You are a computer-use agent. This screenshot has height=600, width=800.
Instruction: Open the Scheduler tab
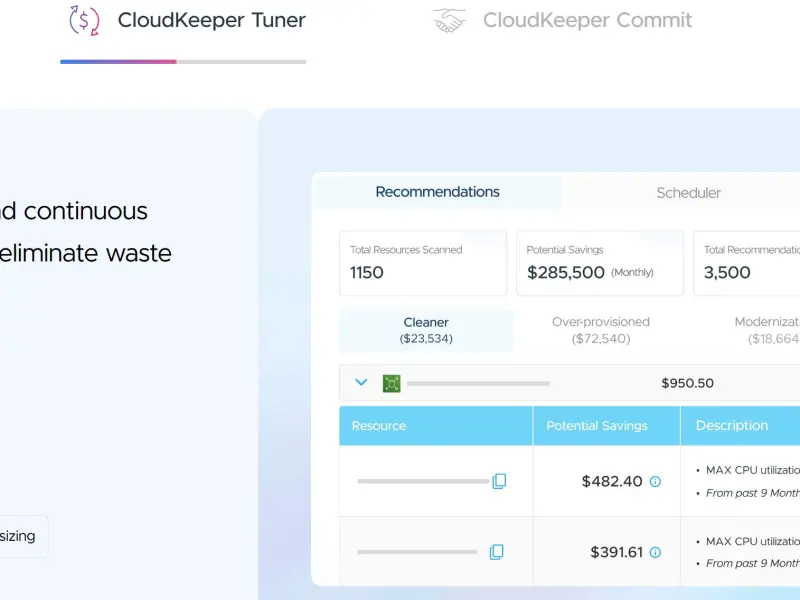pos(688,193)
